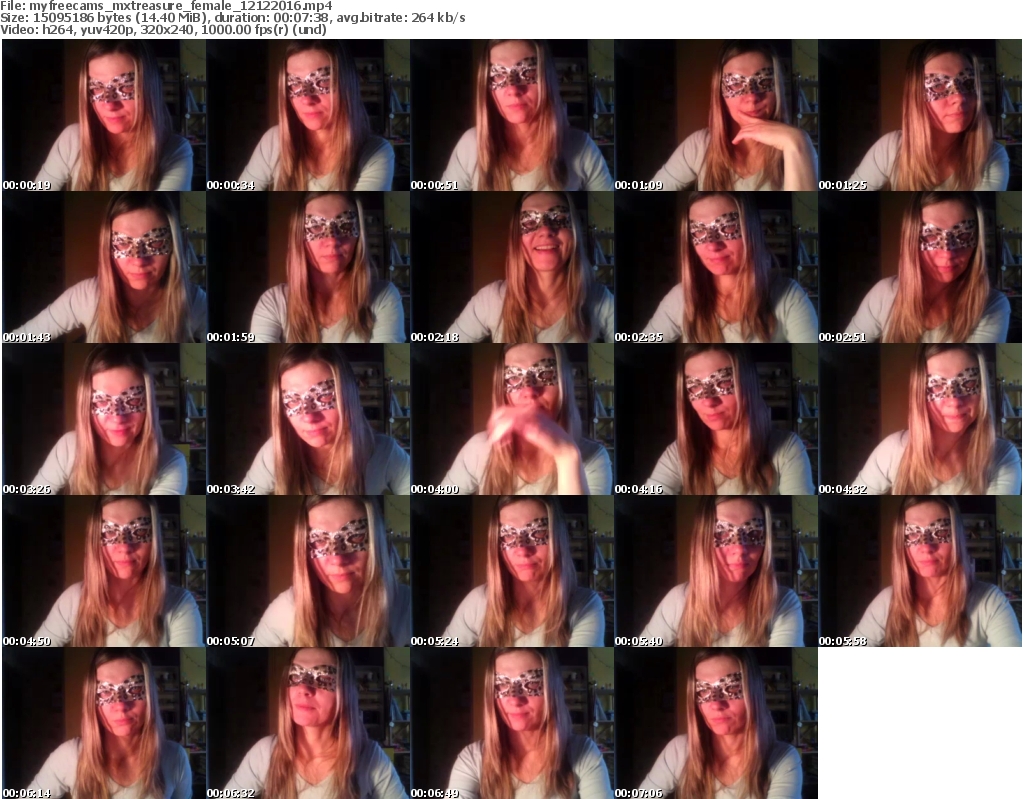Open the frame stamped 00:00:34
The width and height of the screenshot is (1024, 799).
pos(308,115)
